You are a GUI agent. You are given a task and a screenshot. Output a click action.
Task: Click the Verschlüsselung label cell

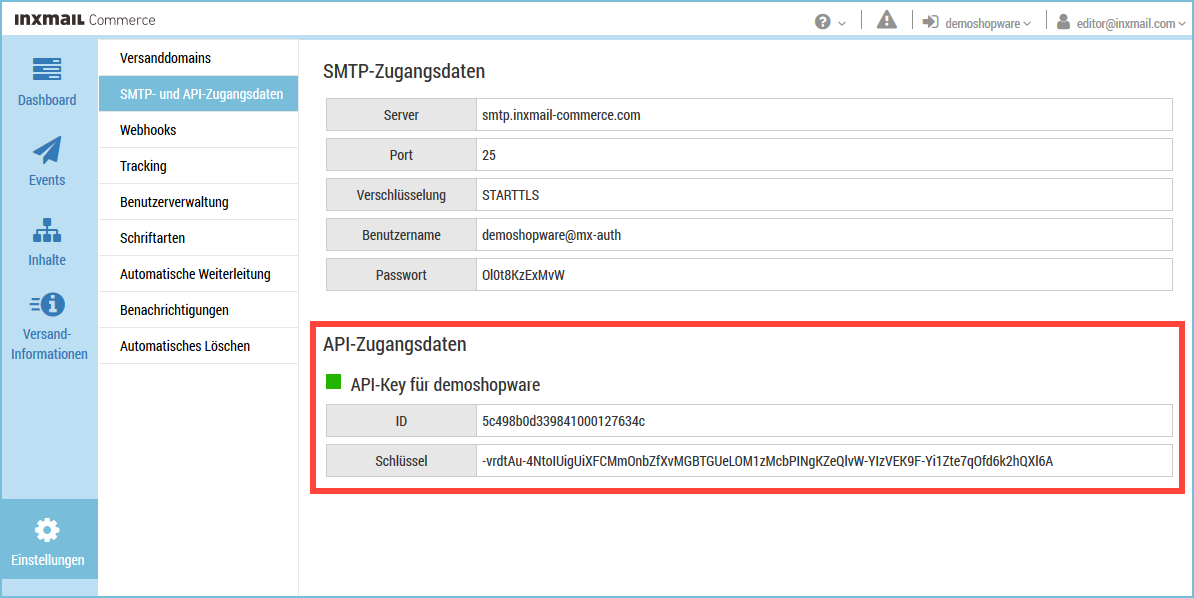pos(401,194)
